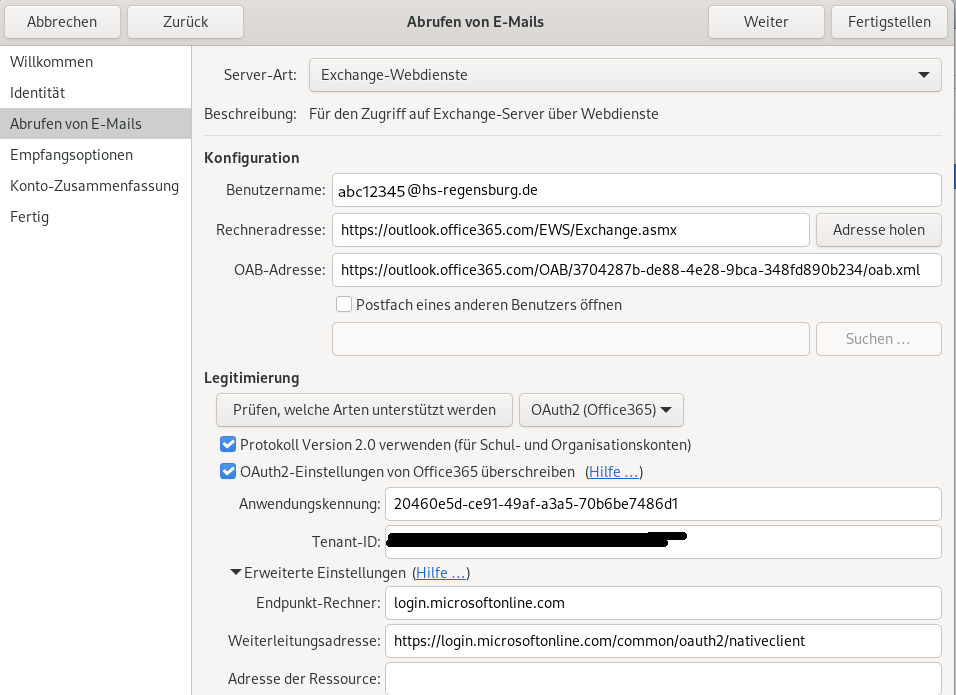Viewport: 956px width, 695px height.
Task: Go to the Identität step
Action: pyautogui.click(x=37, y=93)
